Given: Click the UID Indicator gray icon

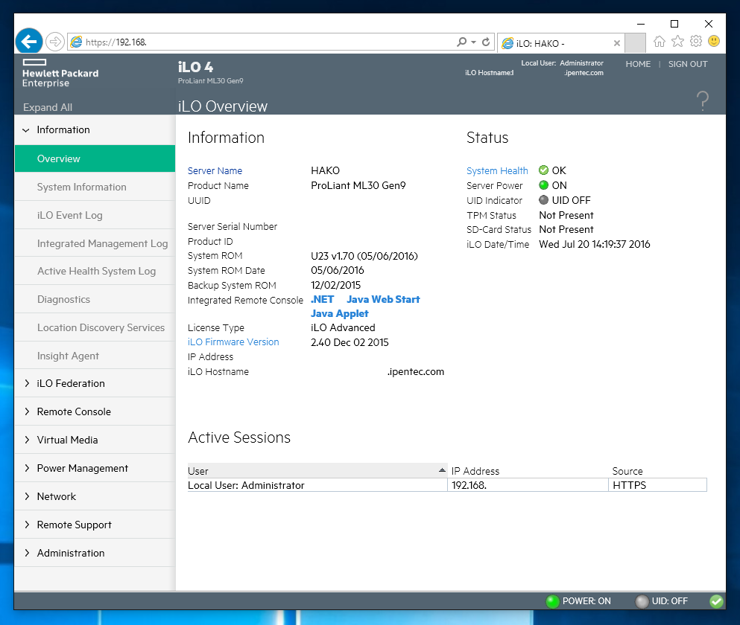Looking at the screenshot, I should click(544, 200).
